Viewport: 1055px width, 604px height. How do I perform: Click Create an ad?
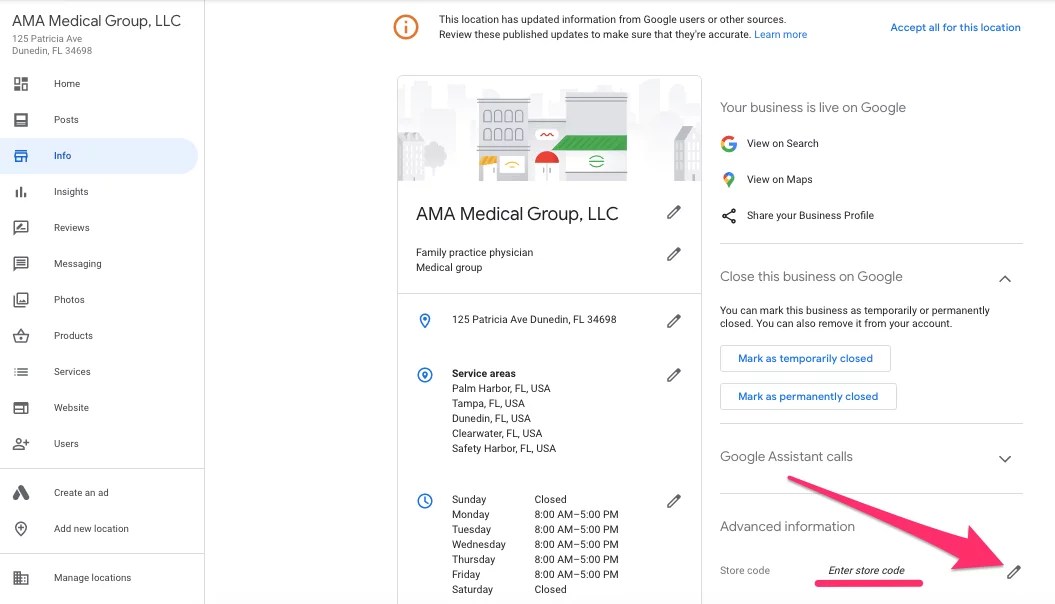(81, 493)
